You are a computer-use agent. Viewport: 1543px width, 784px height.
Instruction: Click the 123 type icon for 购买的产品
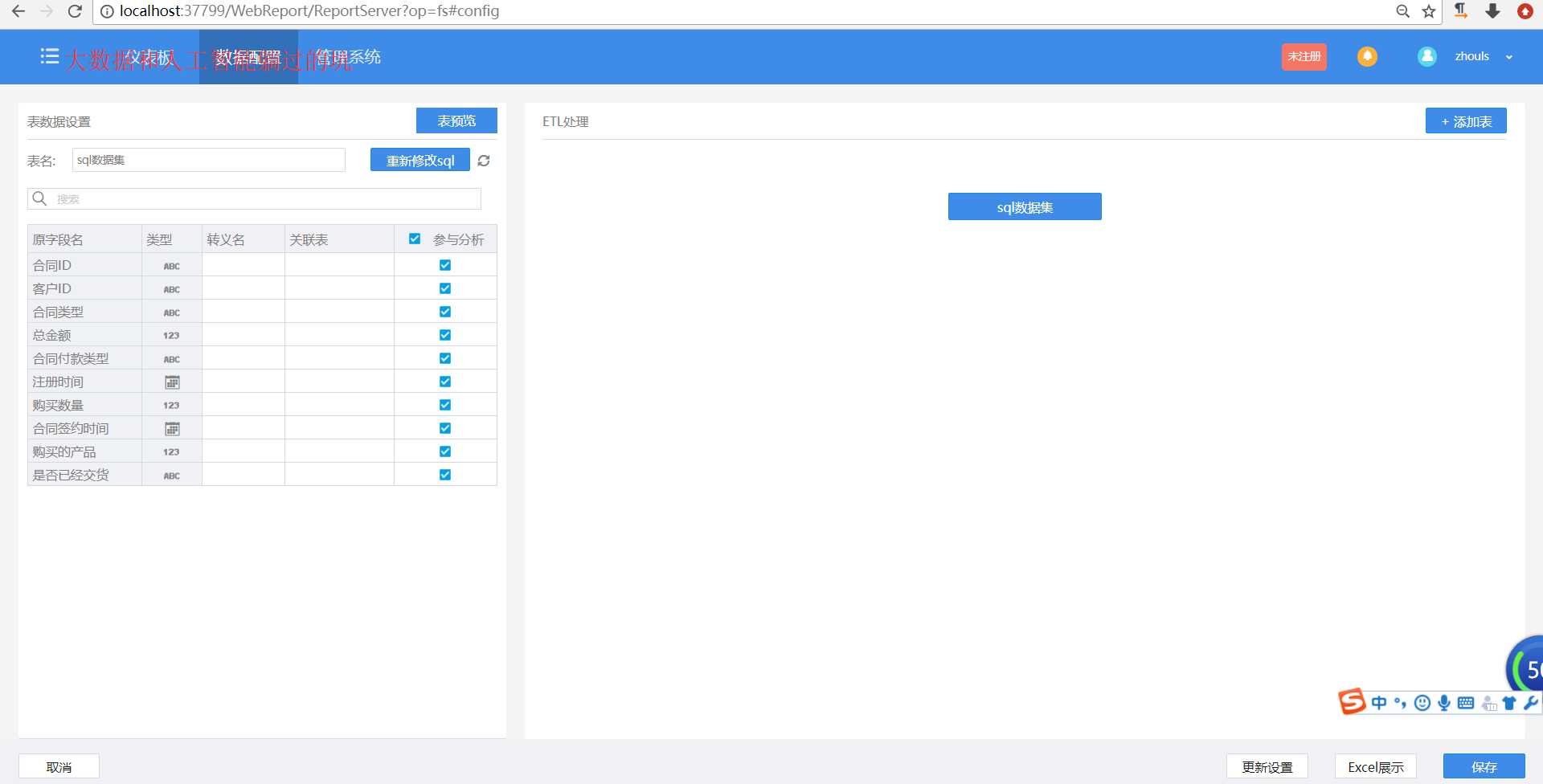point(171,452)
